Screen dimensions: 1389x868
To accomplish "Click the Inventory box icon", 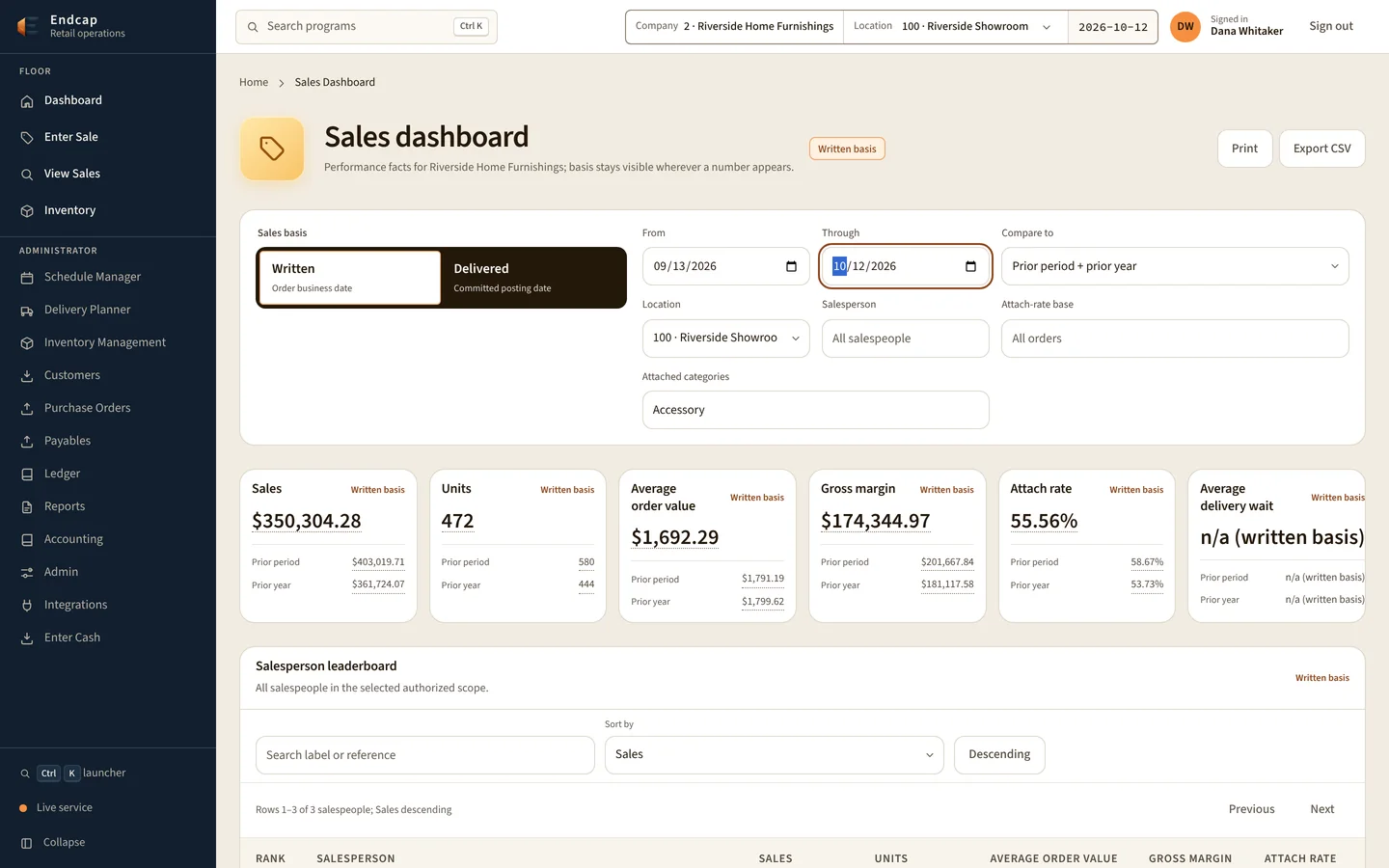I will pyautogui.click(x=27, y=211).
